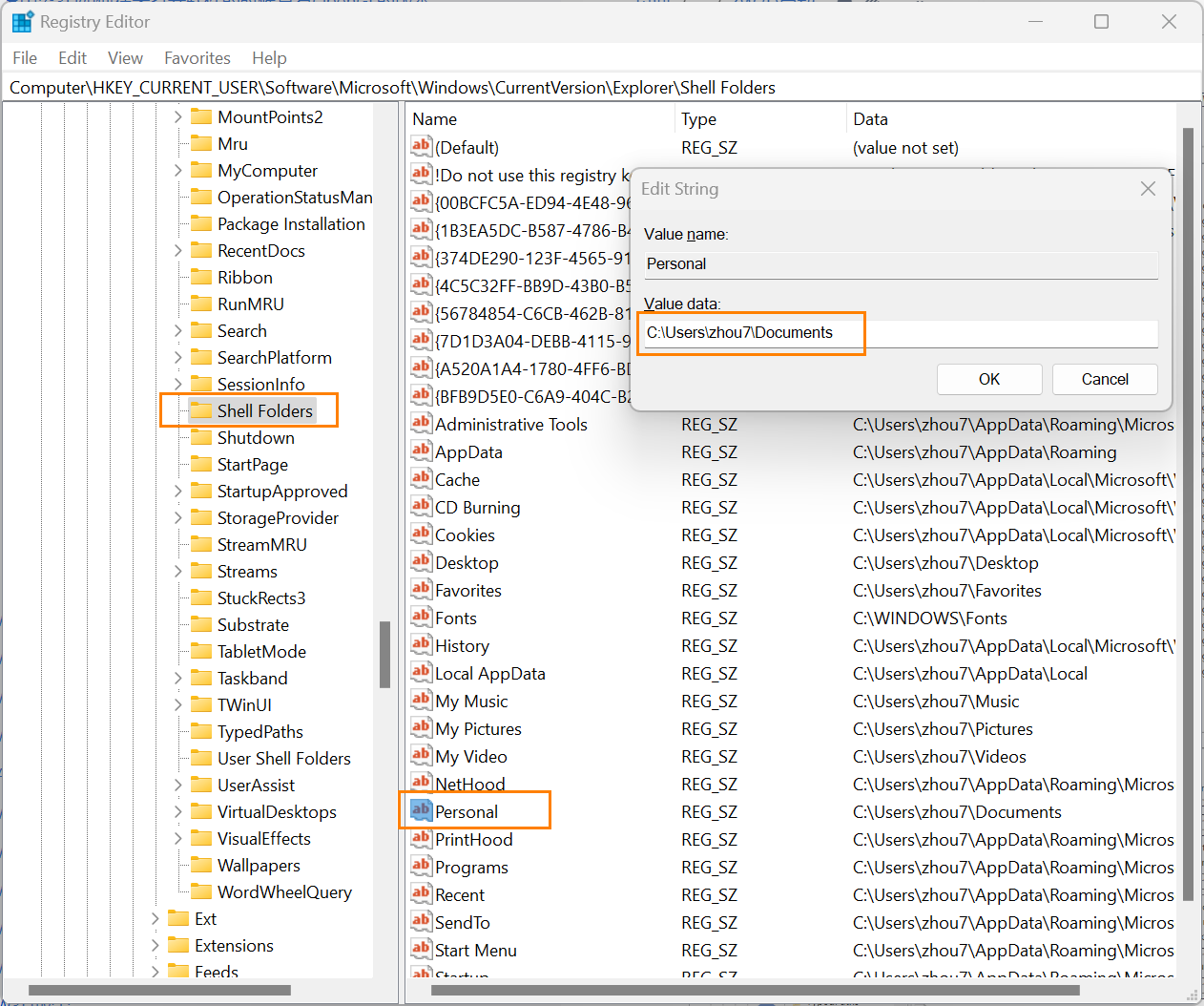Click the tree pane horizontal scrollbar

(x=159, y=990)
